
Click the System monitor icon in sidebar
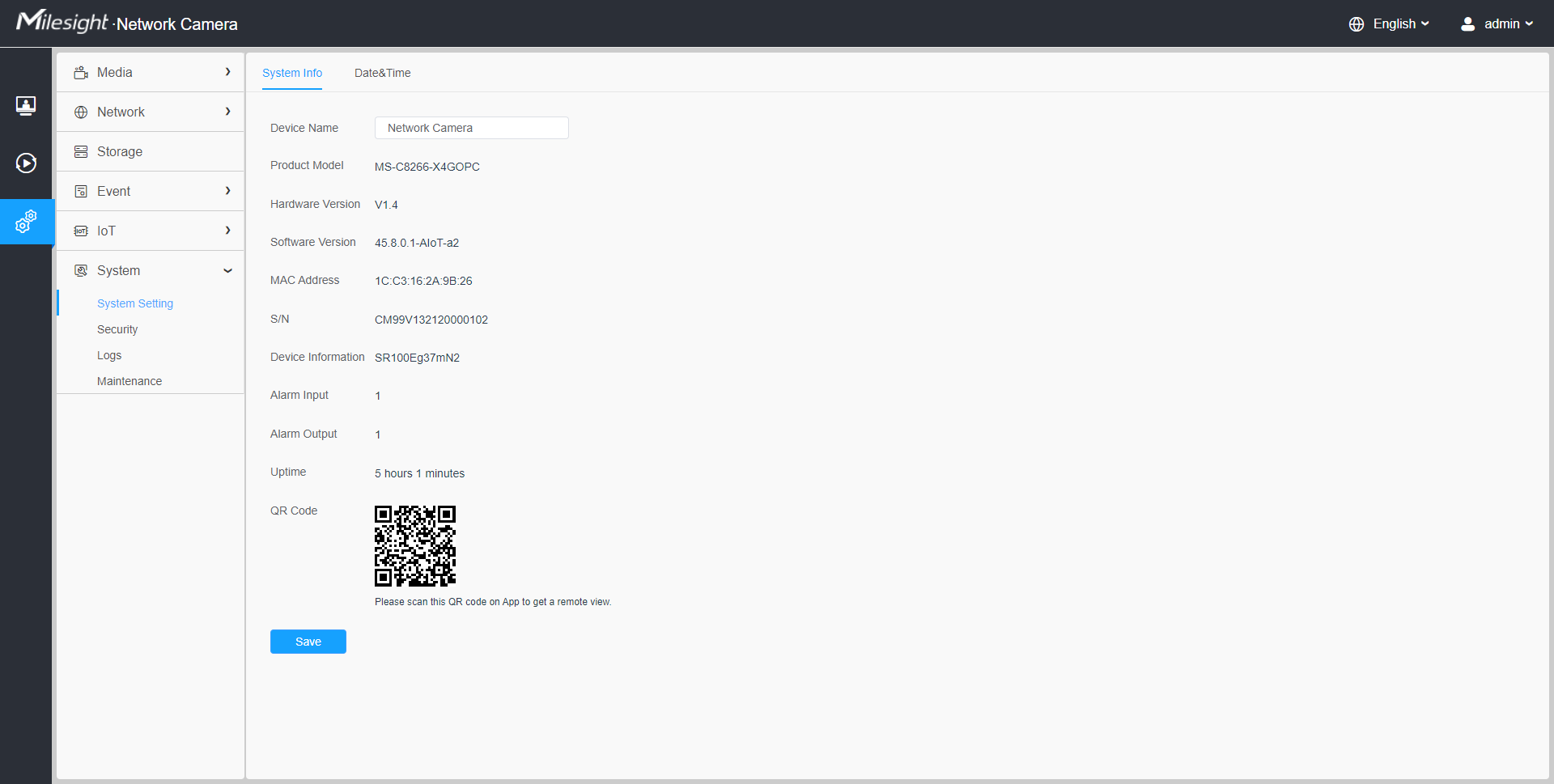pos(81,271)
